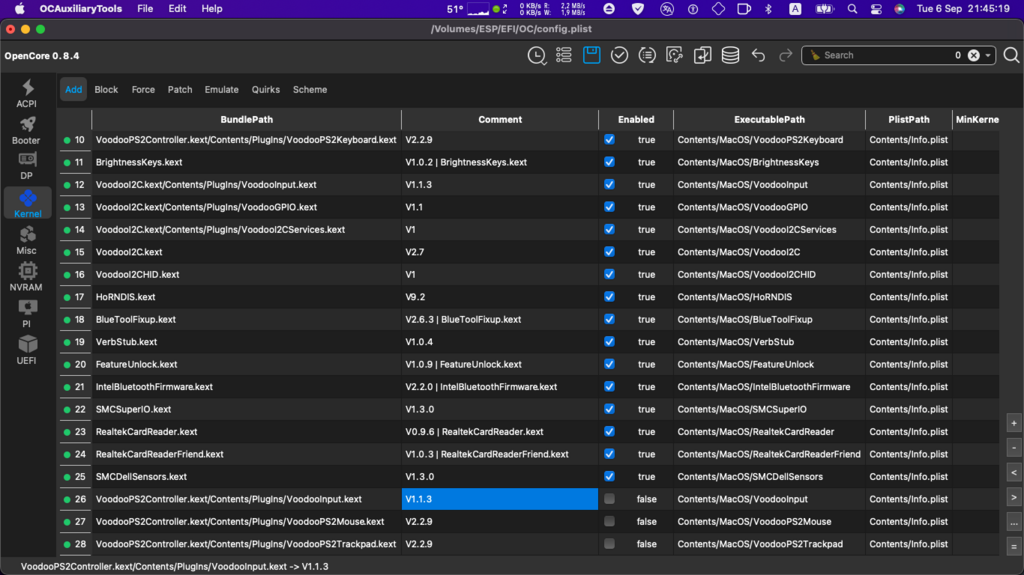Open the NVRAM section in sidebar
Image resolution: width=1024 pixels, height=575 pixels.
[x=27, y=277]
